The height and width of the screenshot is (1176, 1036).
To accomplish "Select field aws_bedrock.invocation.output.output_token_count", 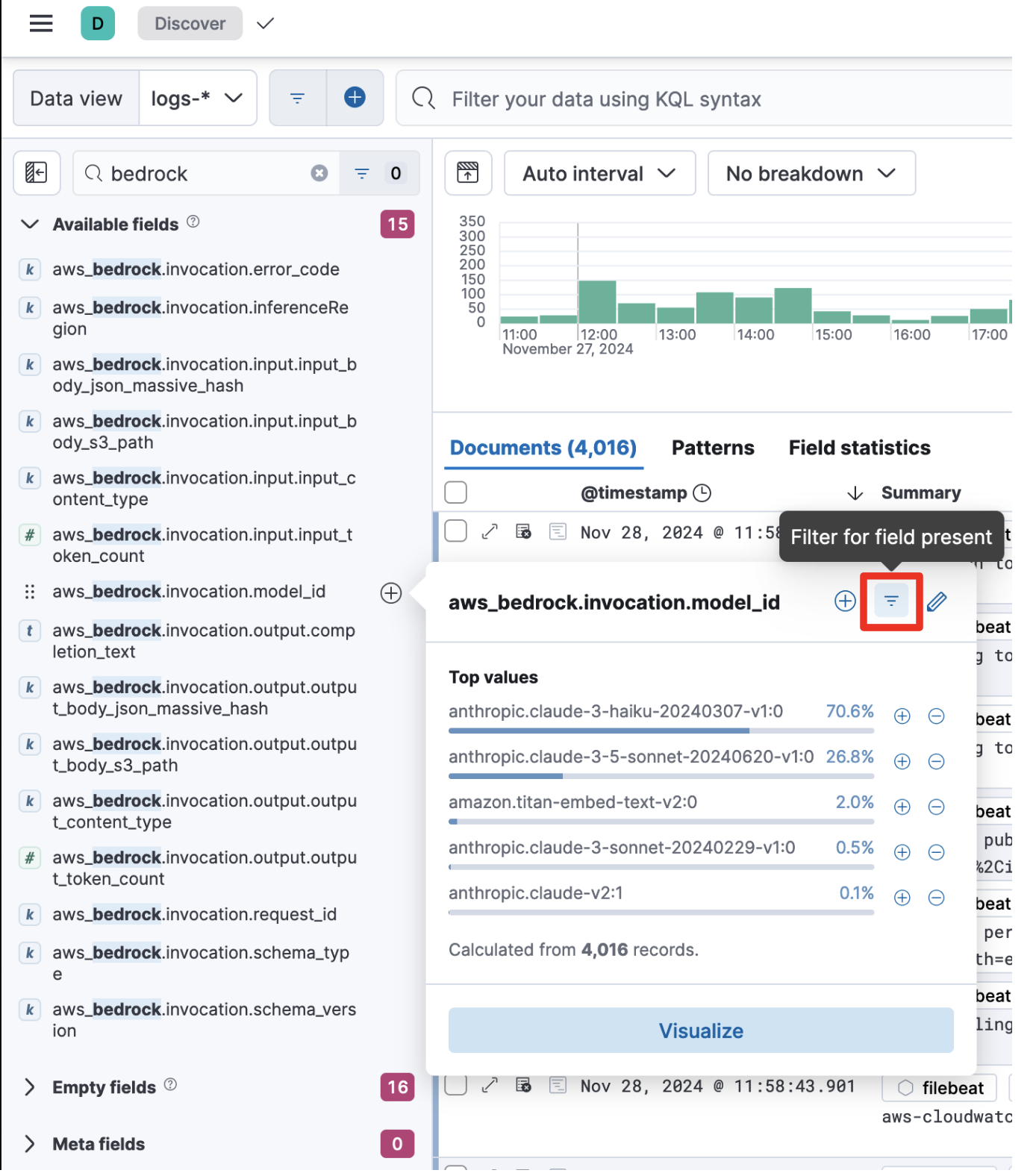I will [x=205, y=868].
